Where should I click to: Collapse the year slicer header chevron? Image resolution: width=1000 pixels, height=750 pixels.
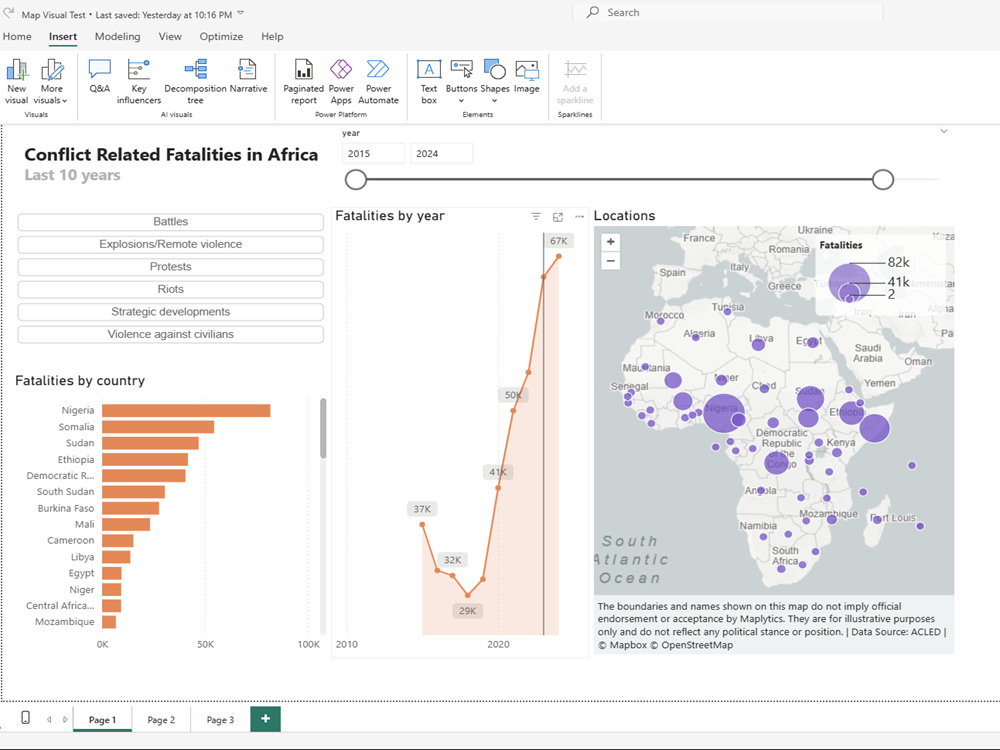tap(943, 131)
